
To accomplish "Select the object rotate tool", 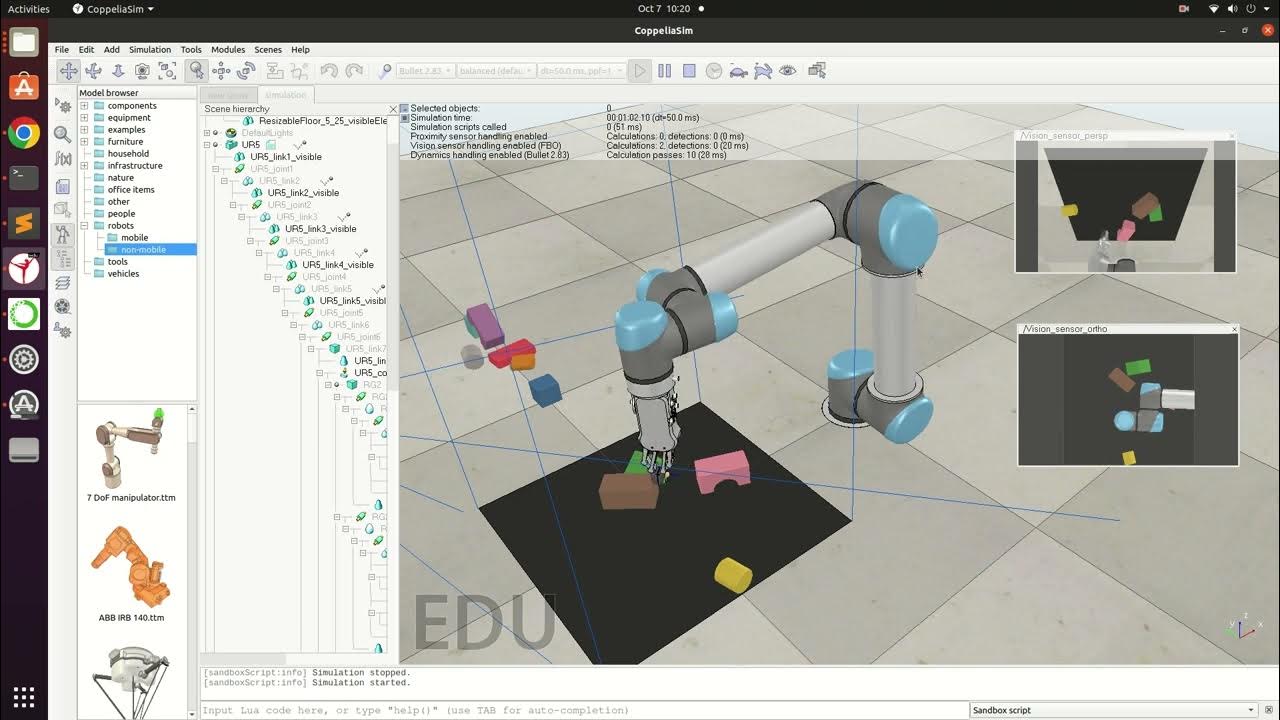I will coord(246,71).
